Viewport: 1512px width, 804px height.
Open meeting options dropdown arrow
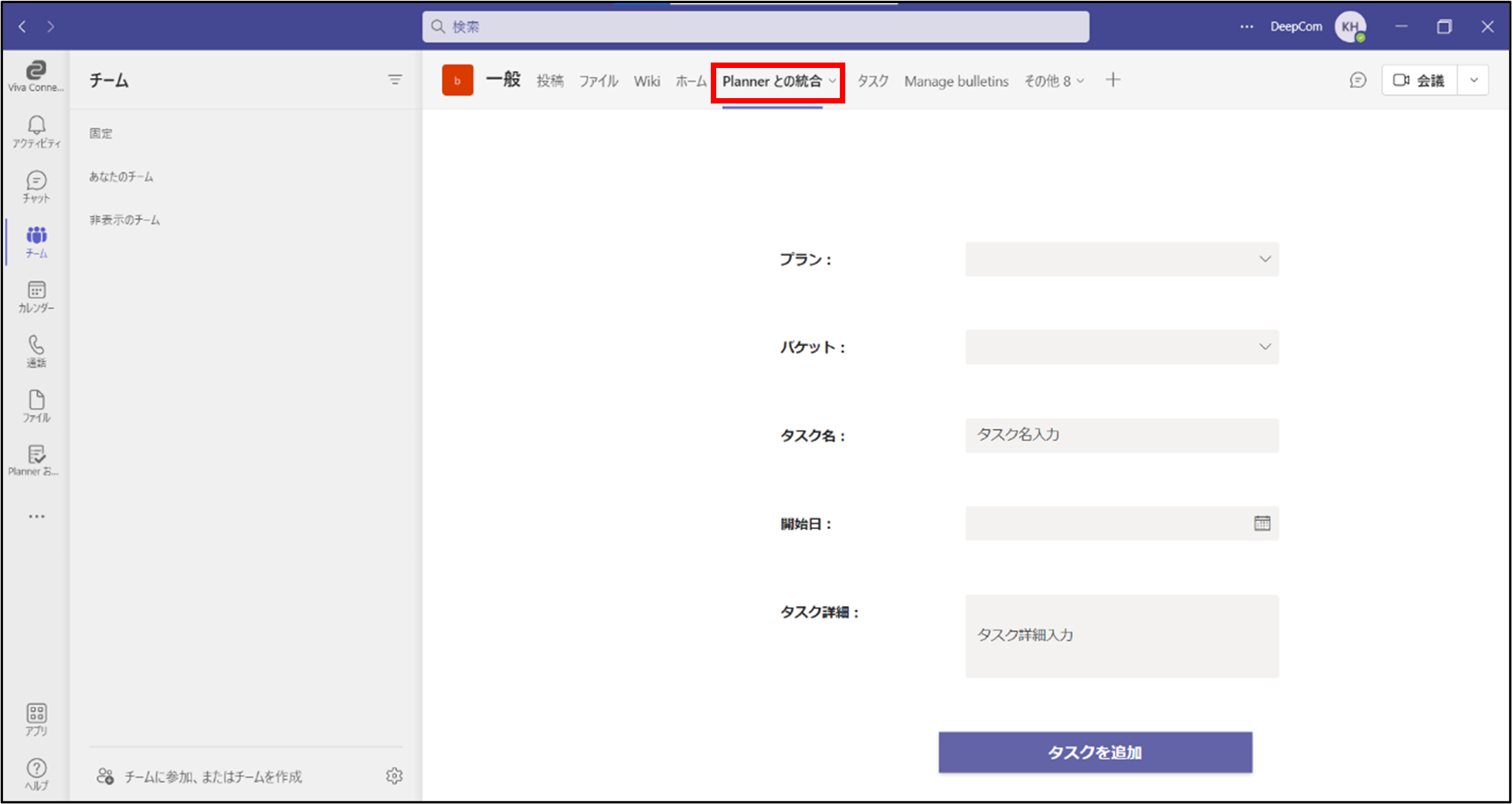coord(1473,80)
